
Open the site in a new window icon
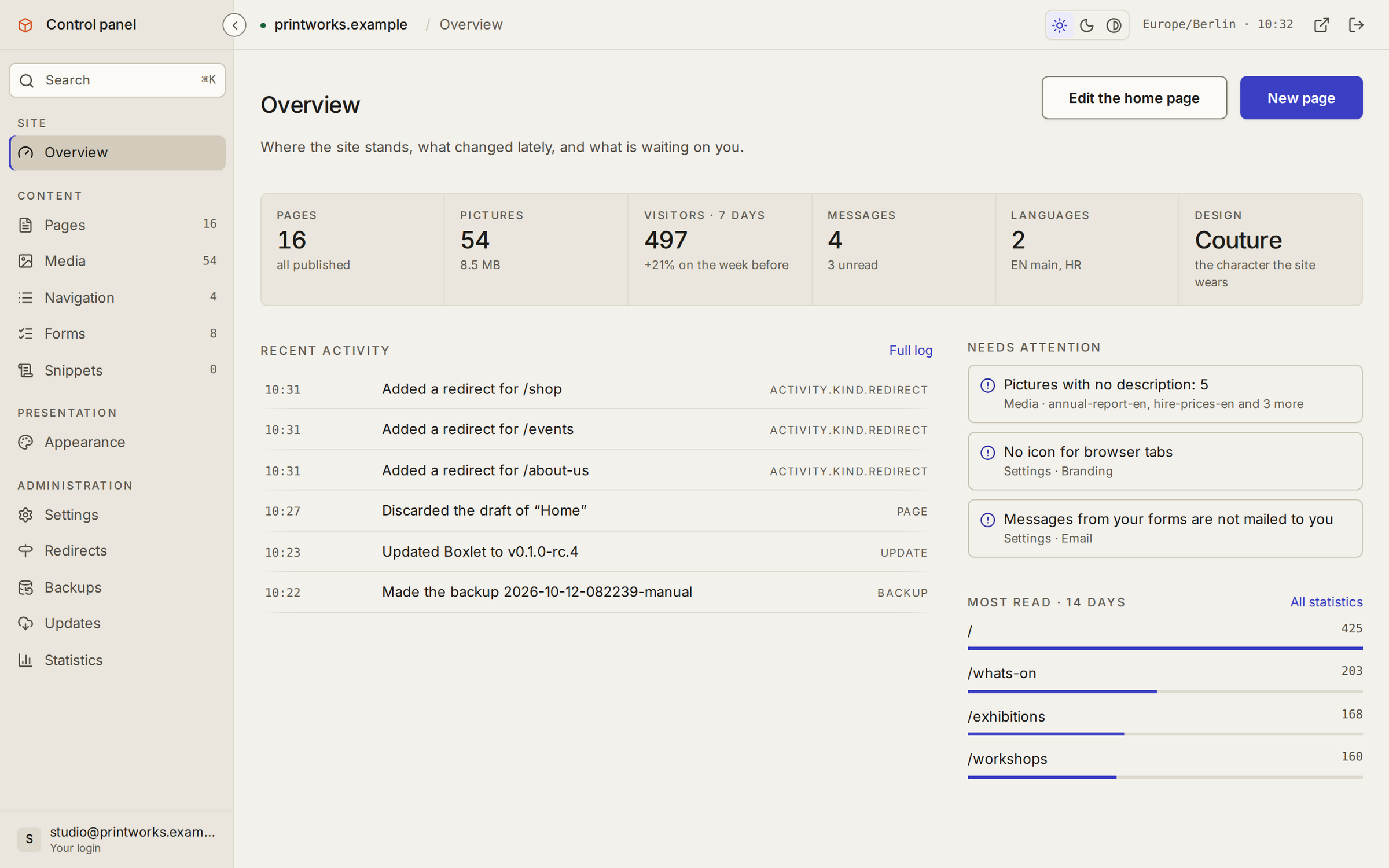coord(1321,25)
